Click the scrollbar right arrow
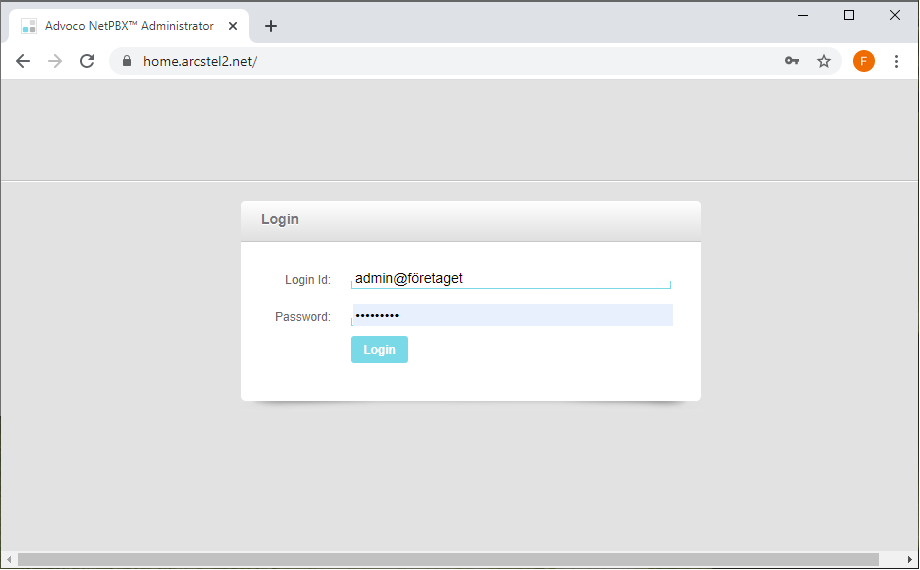Viewport: 920px width, 570px height. (909, 559)
